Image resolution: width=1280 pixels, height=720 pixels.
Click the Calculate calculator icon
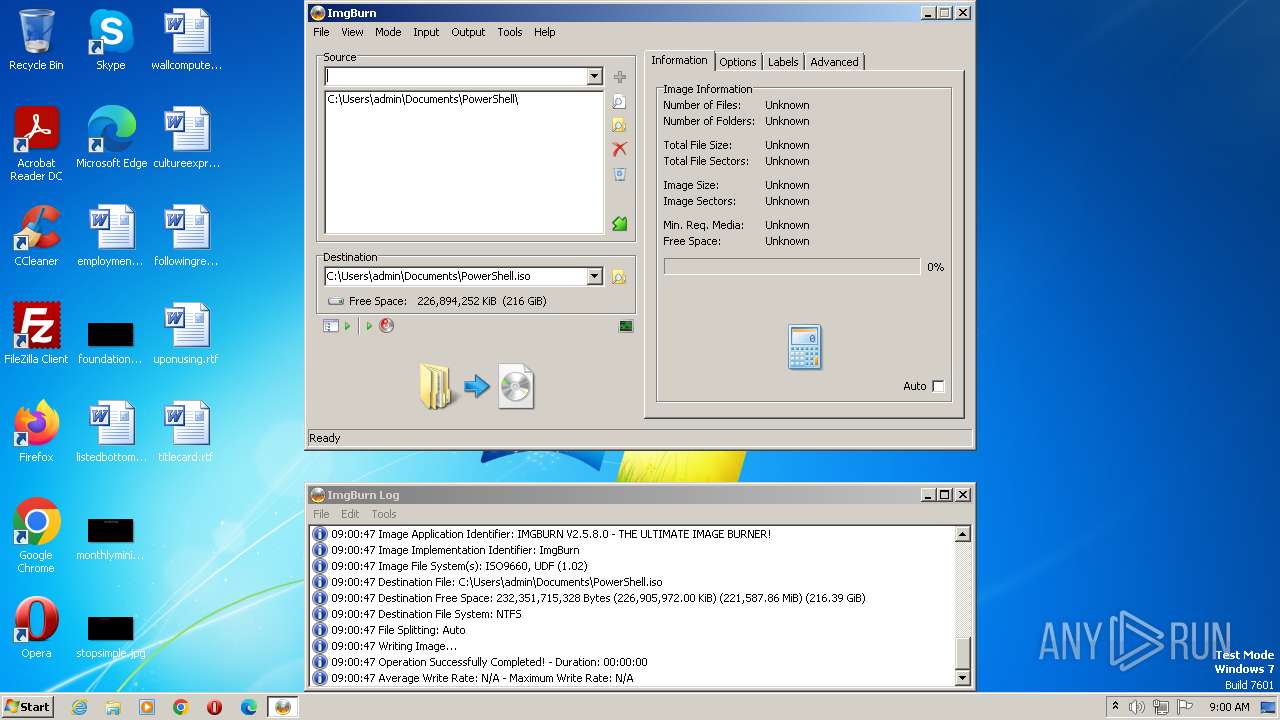804,347
